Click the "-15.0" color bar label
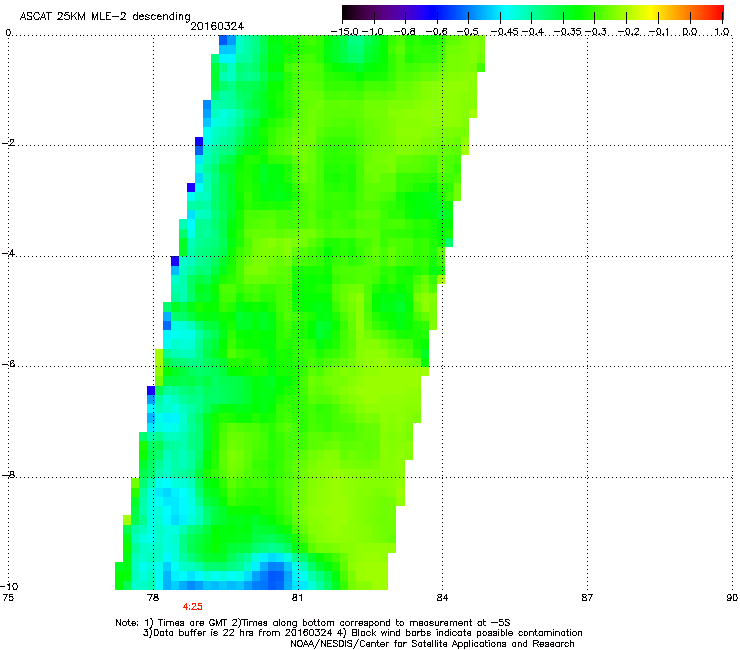This screenshot has height=650, width=740. pos(345,32)
